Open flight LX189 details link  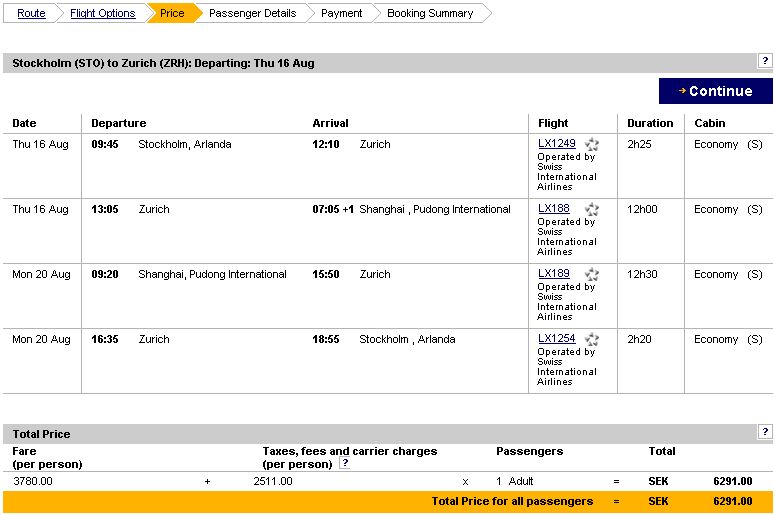[x=553, y=274]
